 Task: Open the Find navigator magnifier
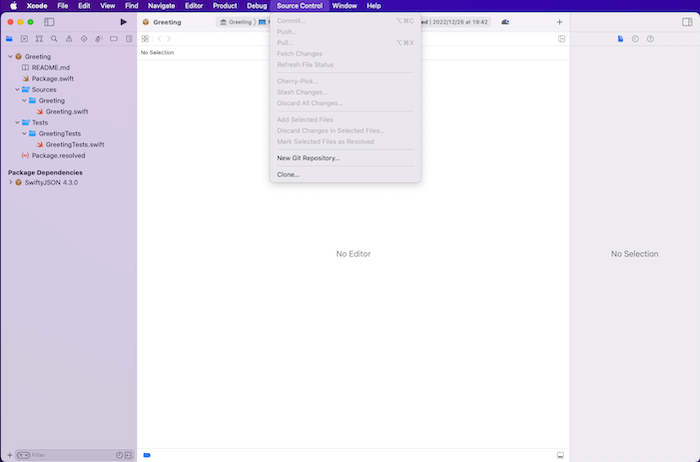pos(54,39)
